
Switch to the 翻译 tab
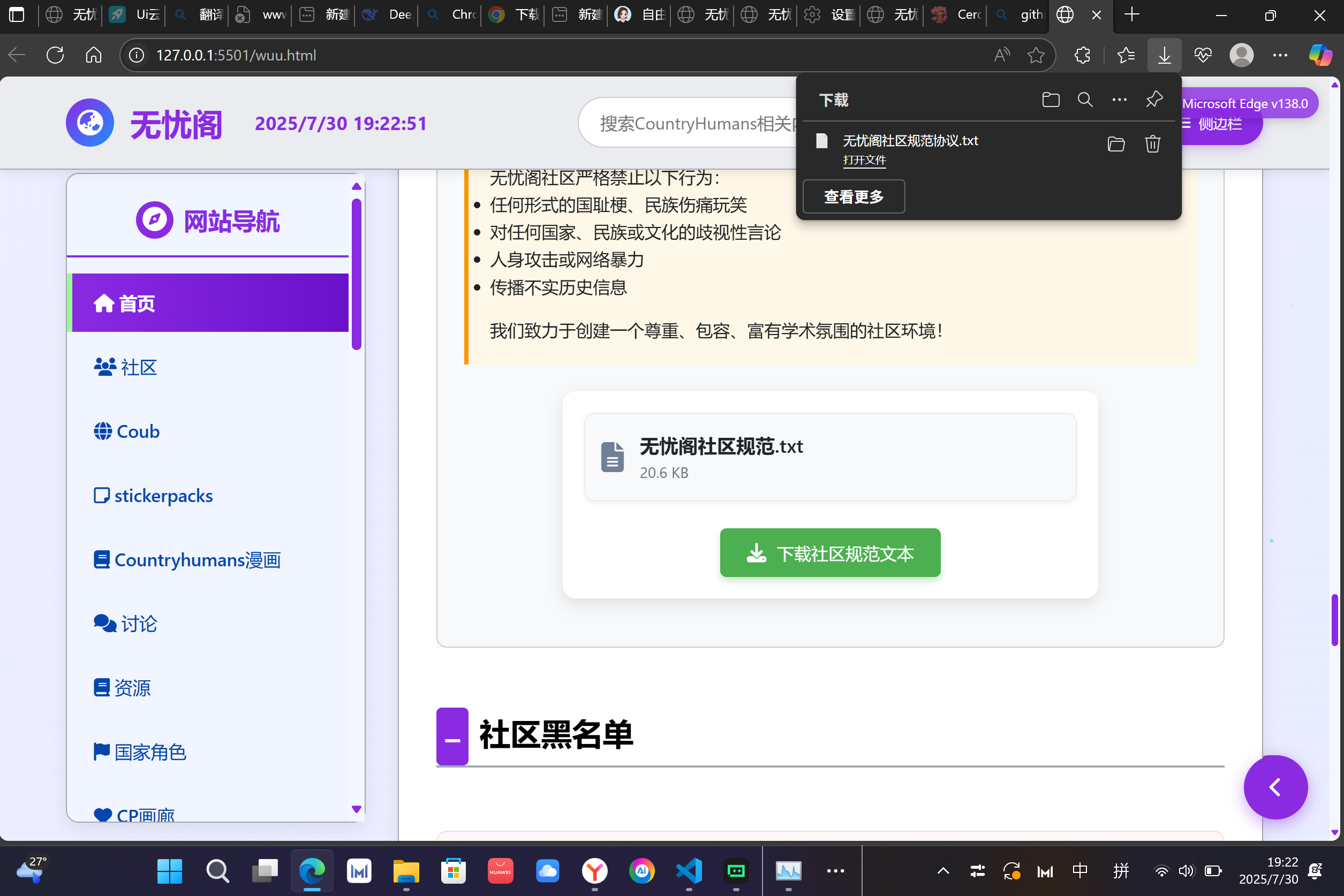pos(198,15)
